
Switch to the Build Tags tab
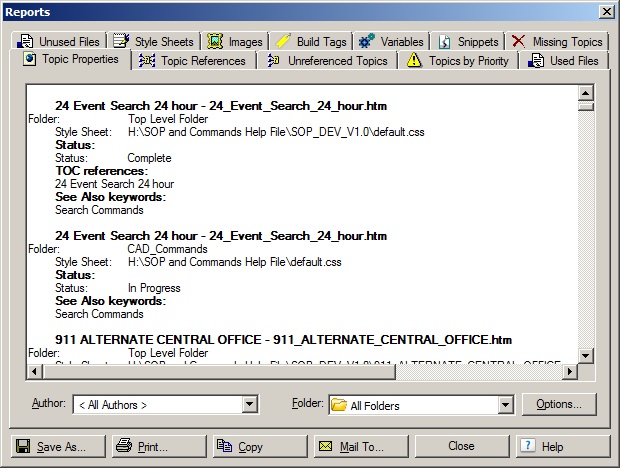(311, 42)
